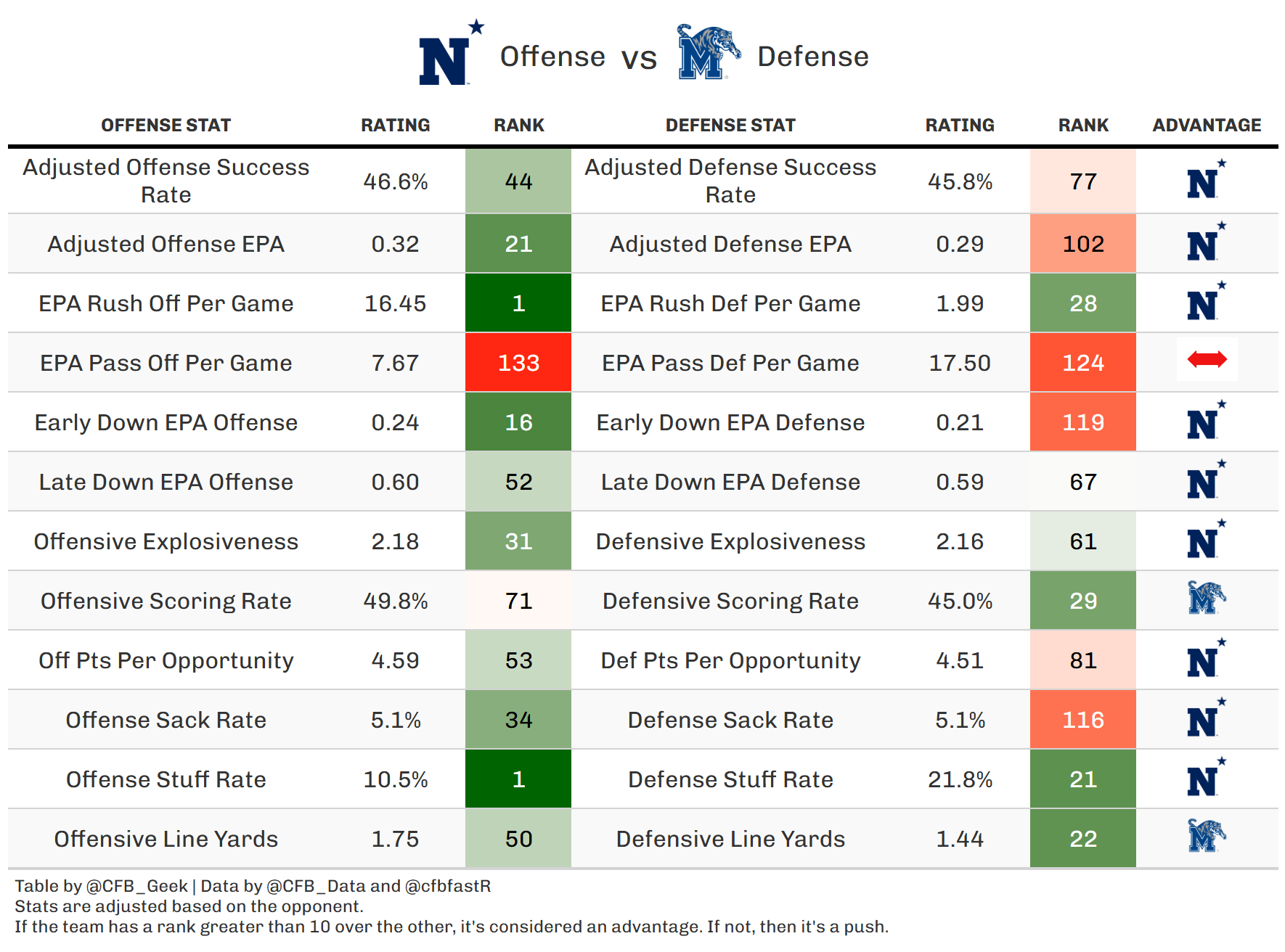Viewport: 1285px width, 952px height.
Task: Click the Navy advantage logo for Stuff Rate
Action: point(1205,778)
